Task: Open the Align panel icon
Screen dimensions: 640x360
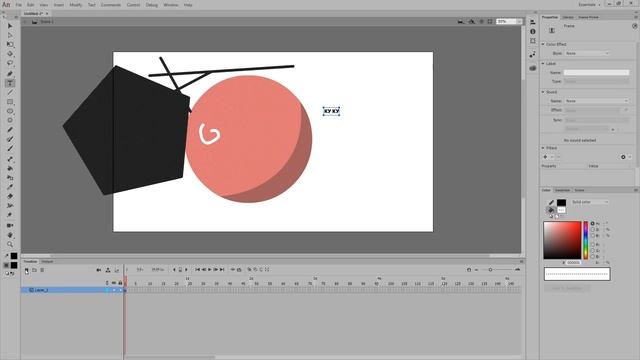Action: coord(533,22)
